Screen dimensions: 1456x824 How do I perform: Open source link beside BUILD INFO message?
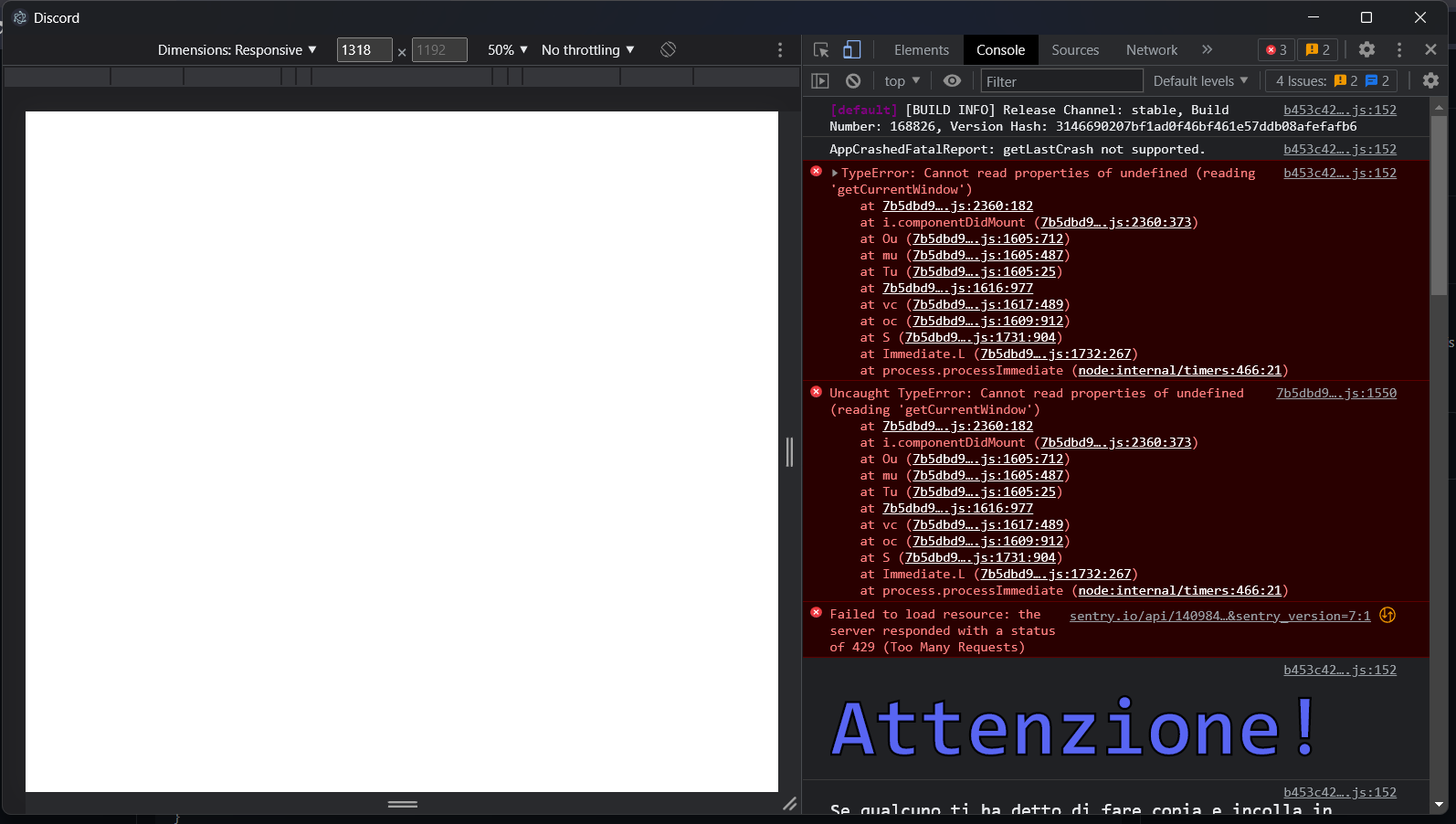click(1340, 110)
